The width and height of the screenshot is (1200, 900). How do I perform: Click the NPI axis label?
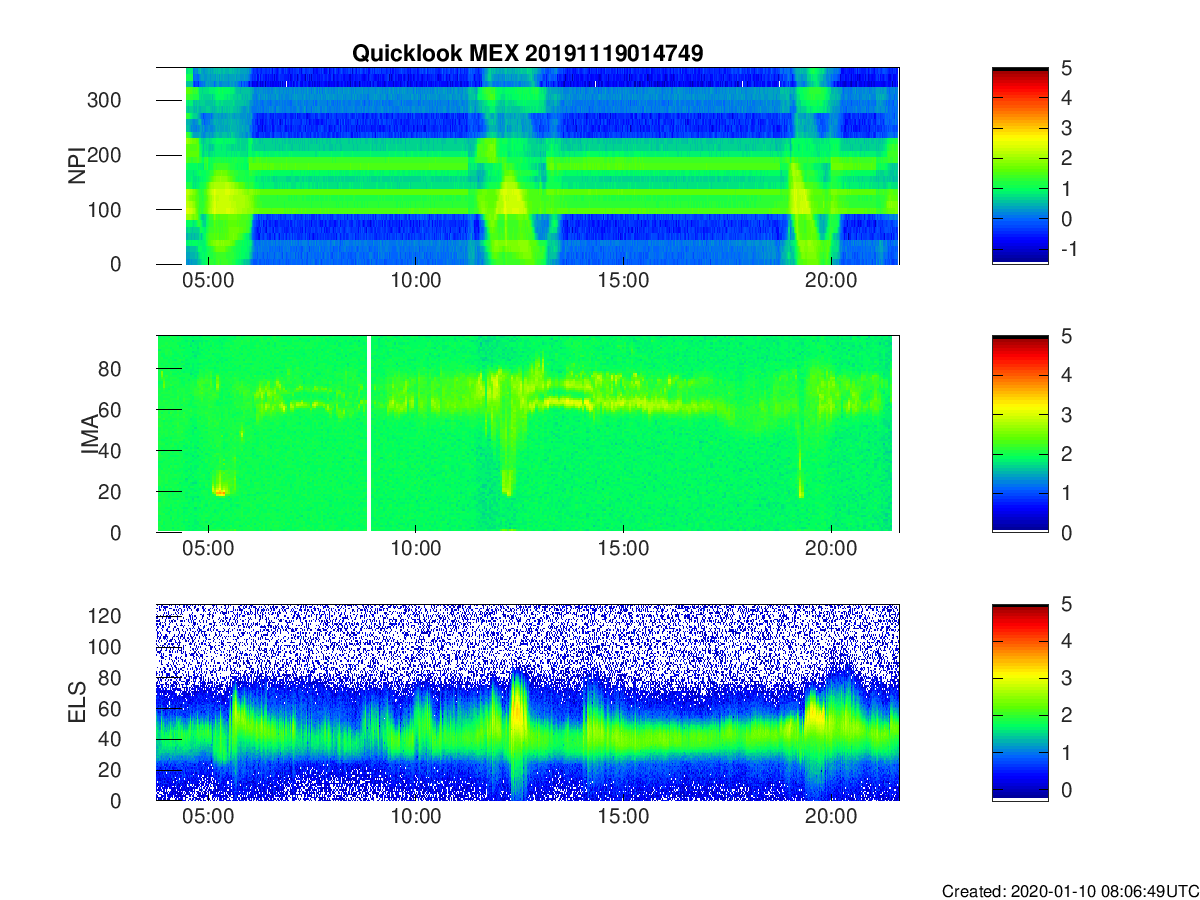click(x=76, y=166)
